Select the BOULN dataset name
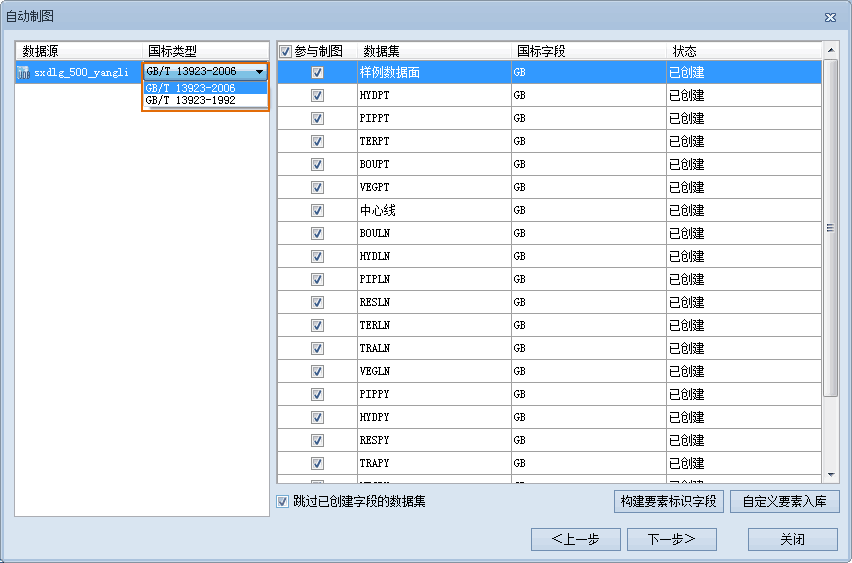852x563 pixels. (374, 233)
